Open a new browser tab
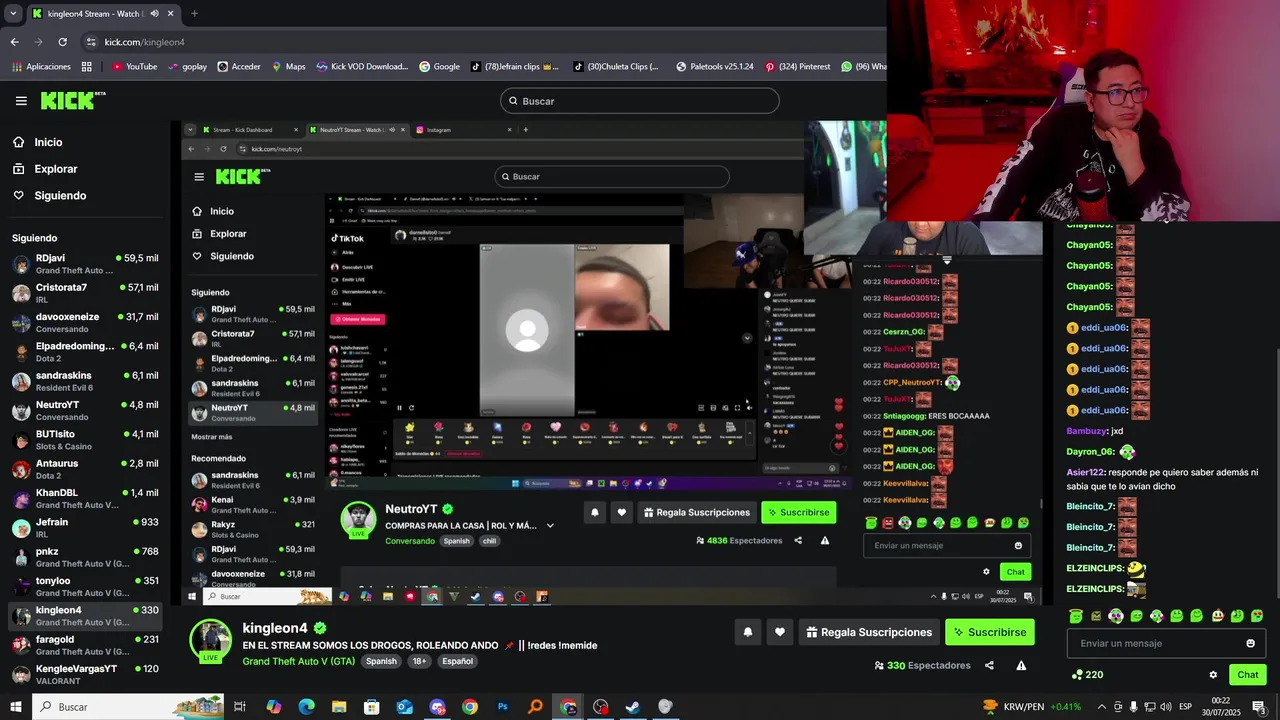Screen dimensions: 1280x720 click(194, 14)
